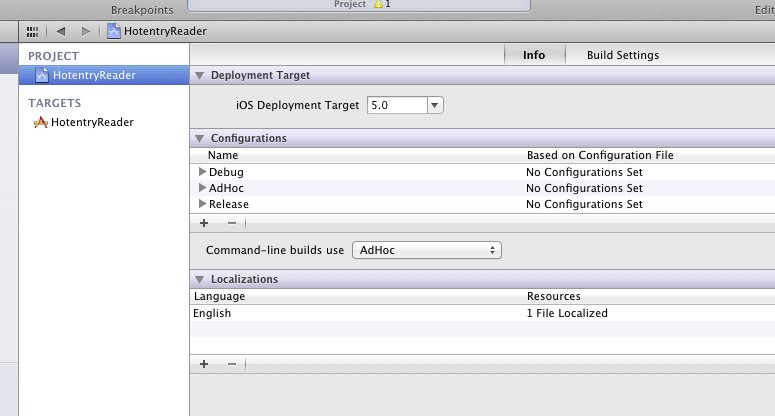Viewport: 775px width, 416px height.
Task: Collapse the Localizations section
Action: point(200,280)
